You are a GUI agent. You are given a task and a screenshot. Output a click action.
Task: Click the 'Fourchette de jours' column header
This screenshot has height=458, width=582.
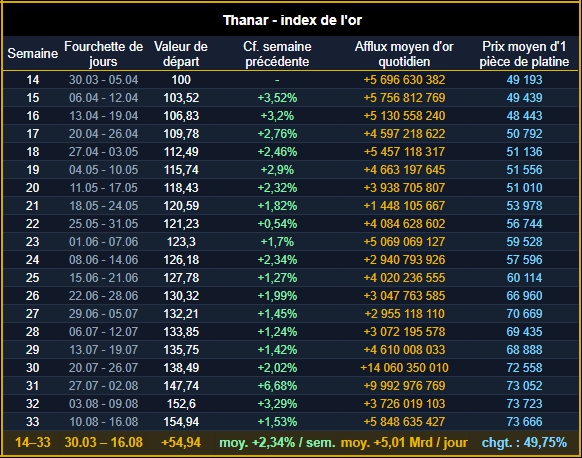(103, 54)
